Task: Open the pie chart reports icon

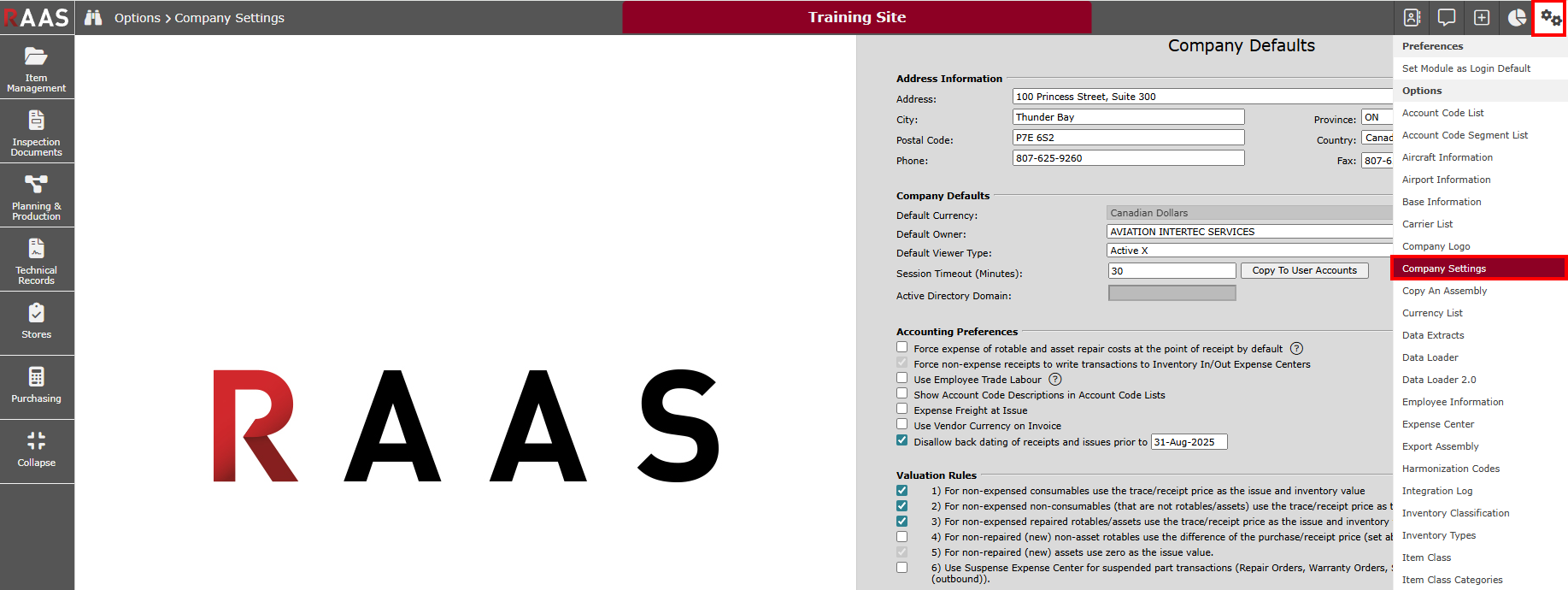Action: pos(1517,18)
